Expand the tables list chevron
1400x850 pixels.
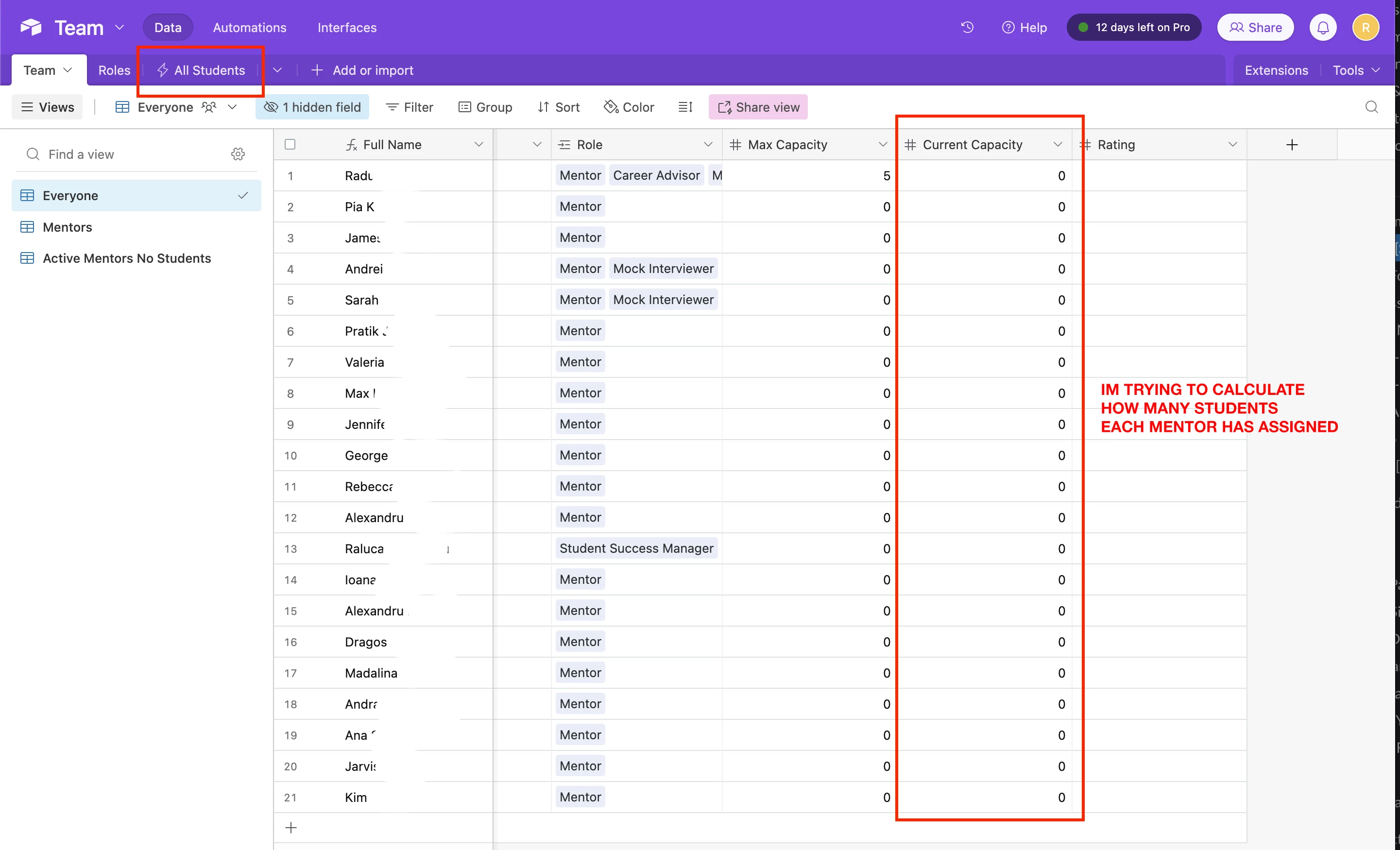277,70
